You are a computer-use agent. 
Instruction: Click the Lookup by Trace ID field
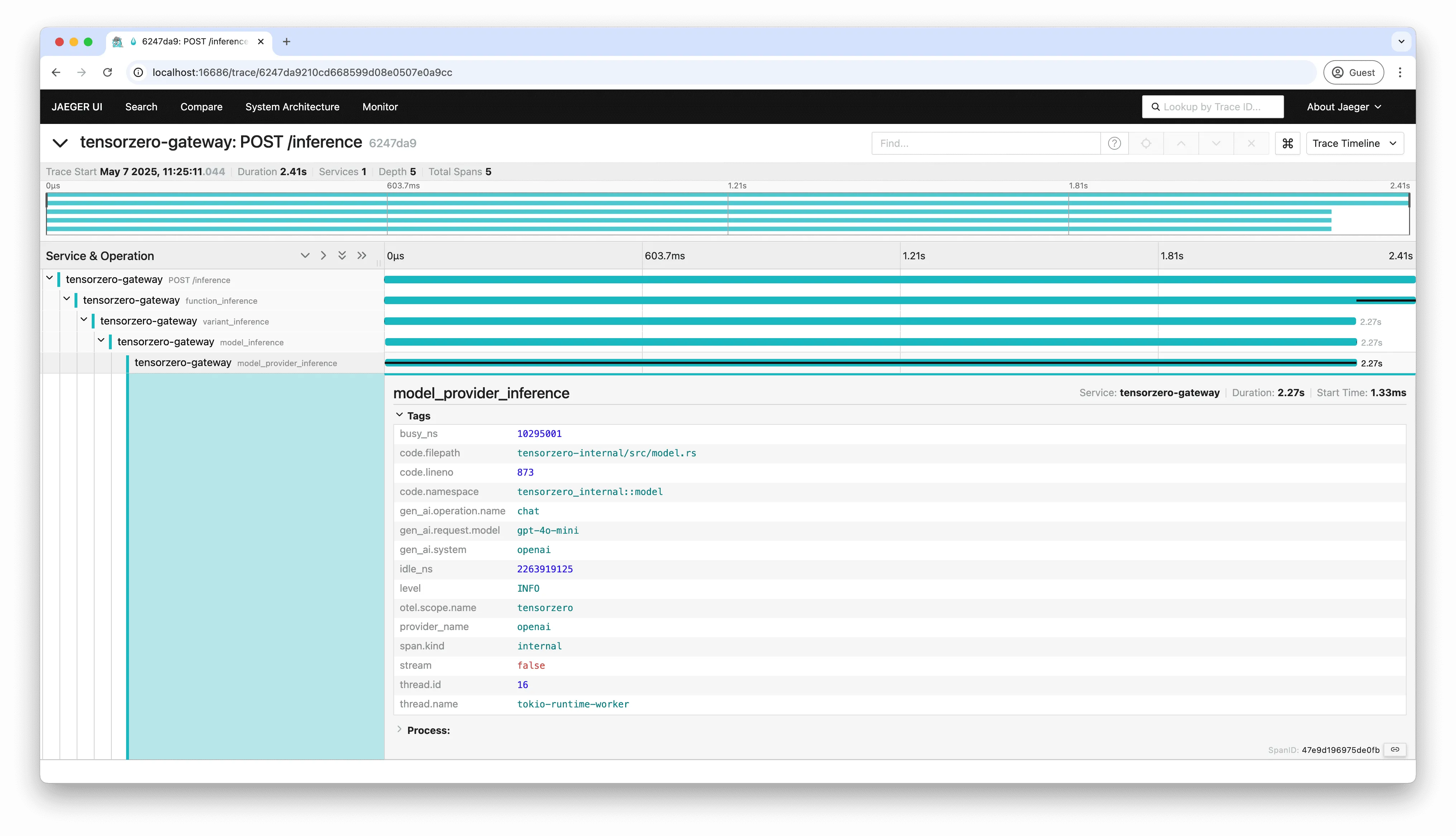1213,107
